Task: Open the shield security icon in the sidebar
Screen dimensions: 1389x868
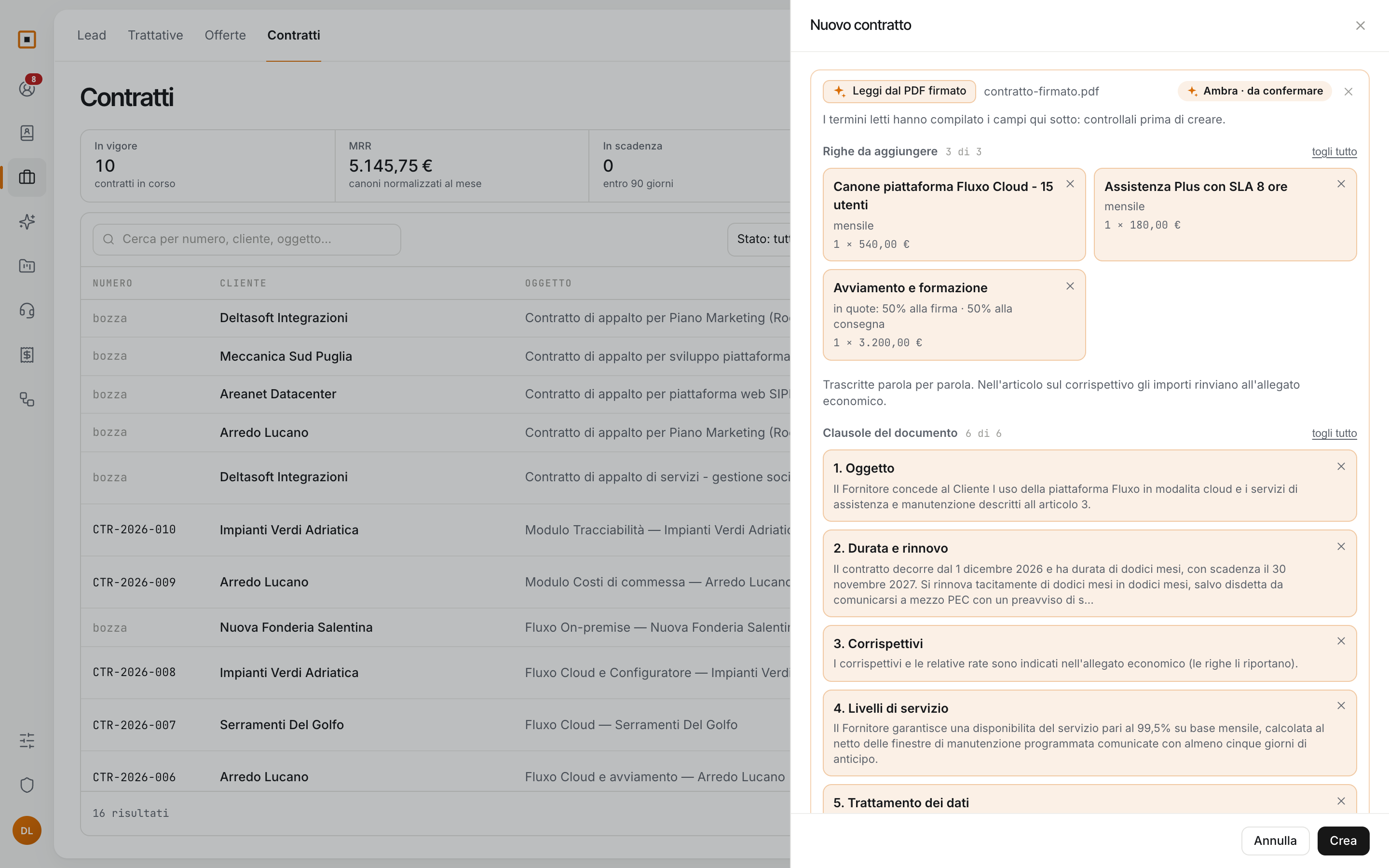Action: click(x=27, y=785)
